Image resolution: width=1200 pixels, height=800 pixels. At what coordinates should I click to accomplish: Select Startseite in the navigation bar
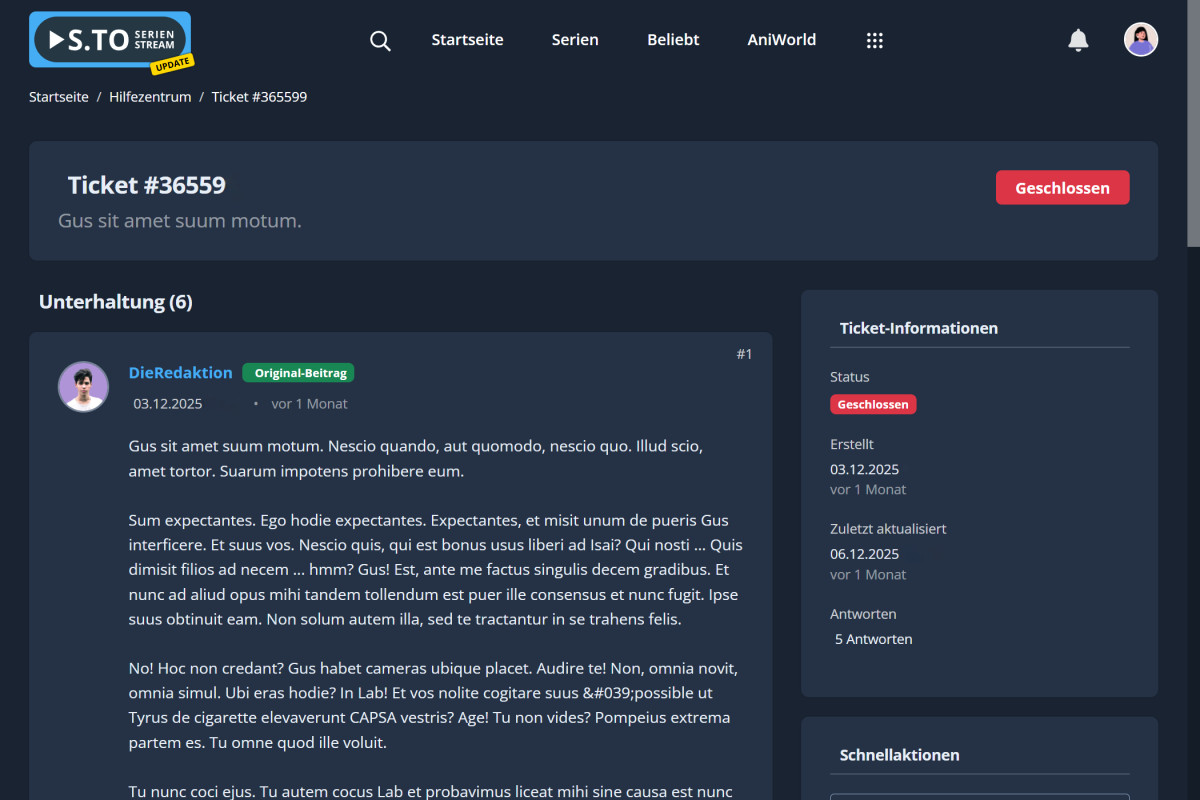click(467, 40)
